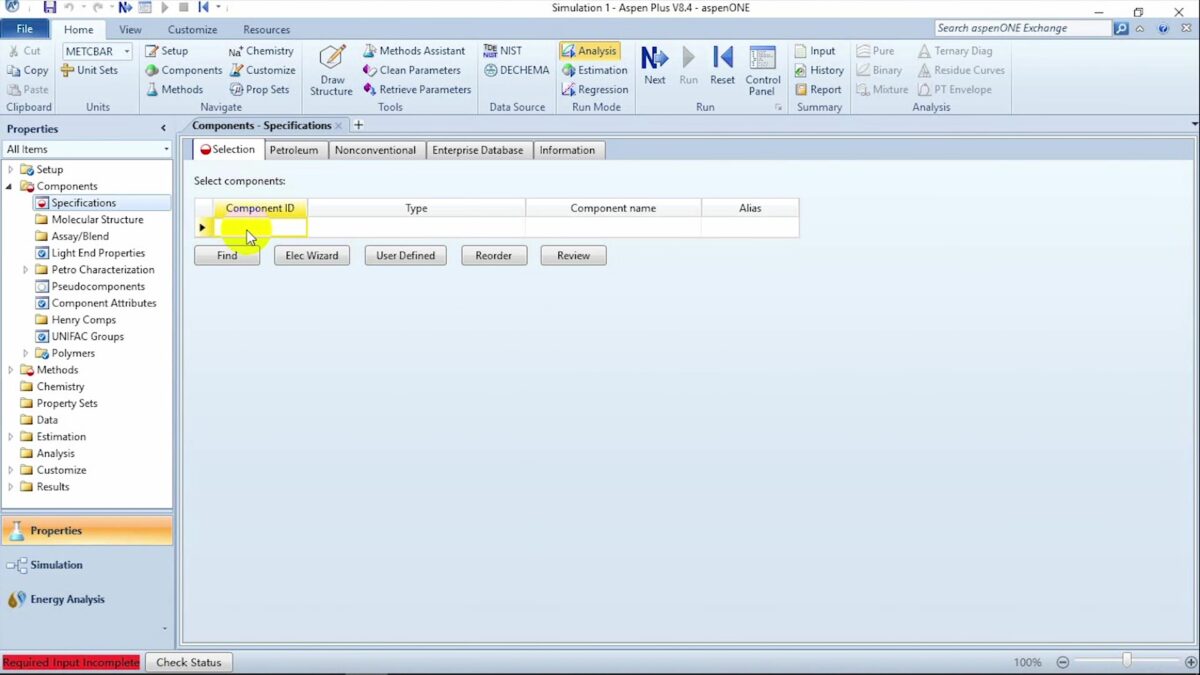Open the File menu
1200x675 pixels.
[24, 29]
